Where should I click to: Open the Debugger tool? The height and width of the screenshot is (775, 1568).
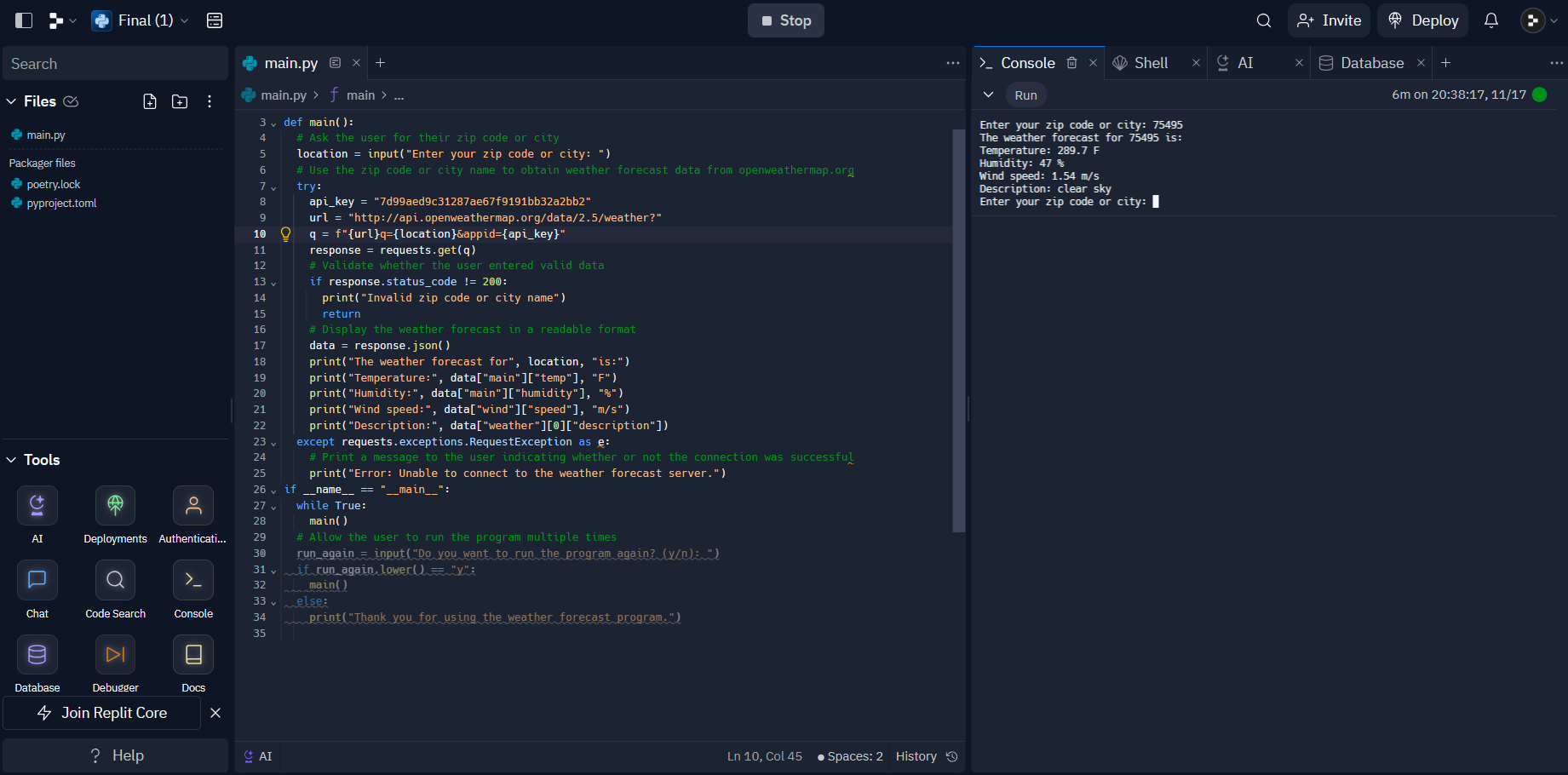[x=115, y=655]
